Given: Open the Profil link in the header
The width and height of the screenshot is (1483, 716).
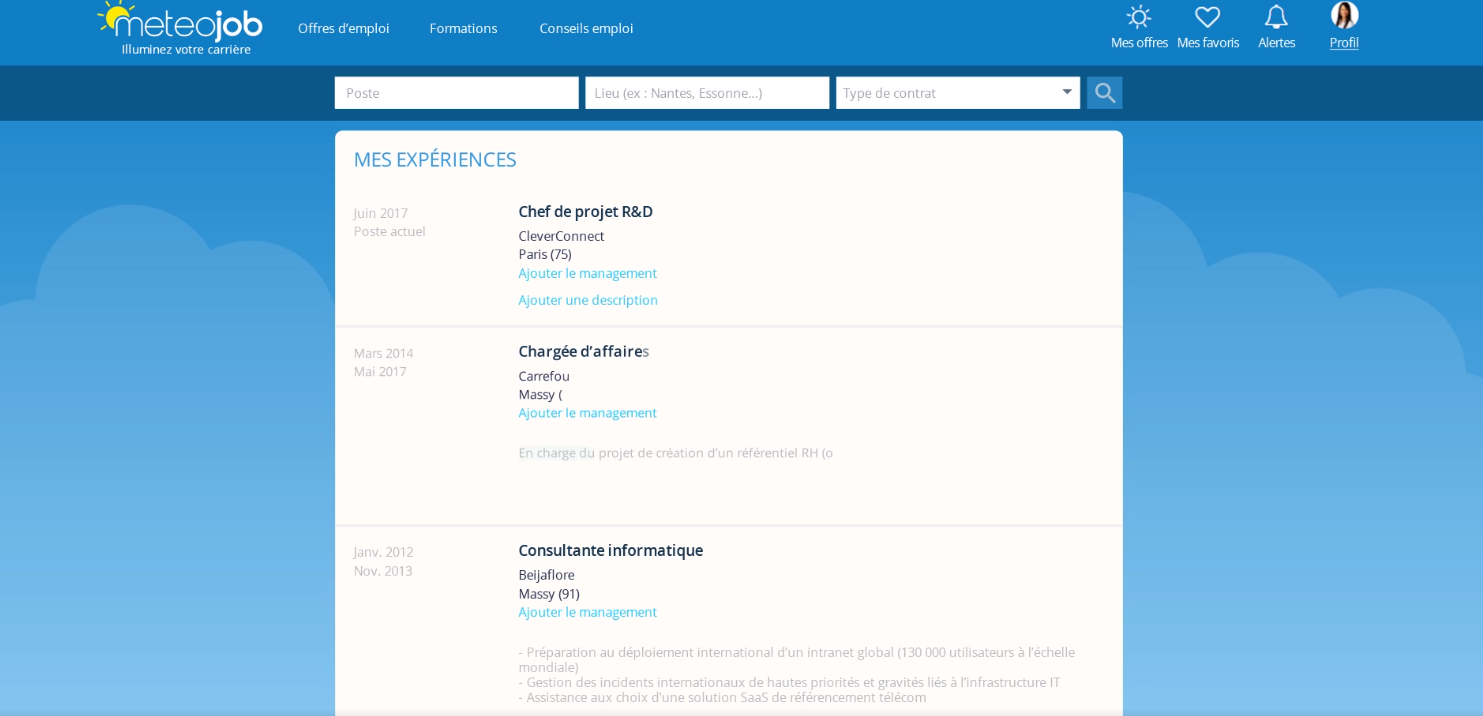Looking at the screenshot, I should [1344, 42].
